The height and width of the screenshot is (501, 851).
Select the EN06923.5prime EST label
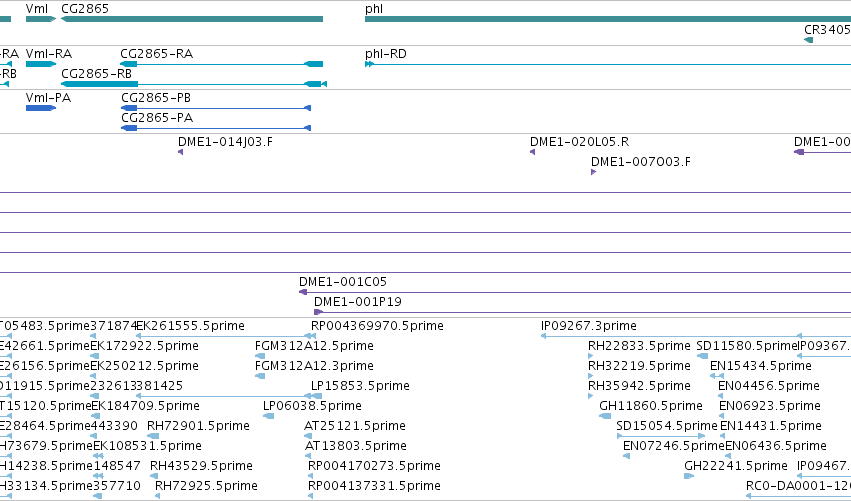pyautogui.click(x=770, y=406)
